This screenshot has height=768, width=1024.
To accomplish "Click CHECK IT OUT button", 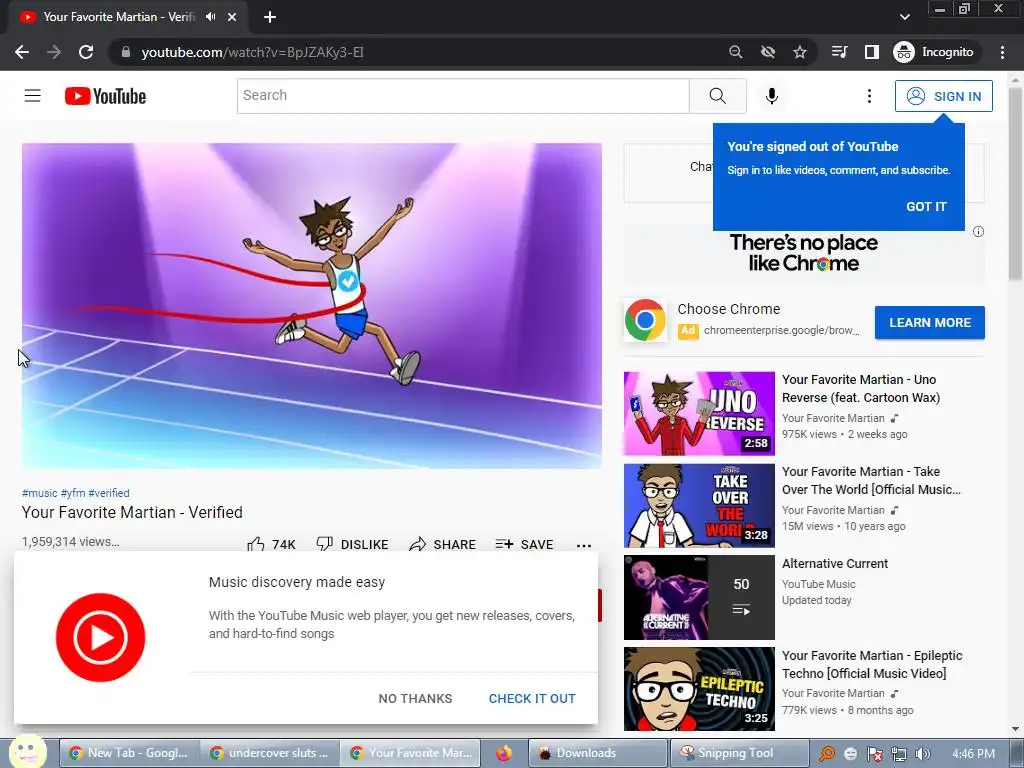I will pyautogui.click(x=532, y=699).
